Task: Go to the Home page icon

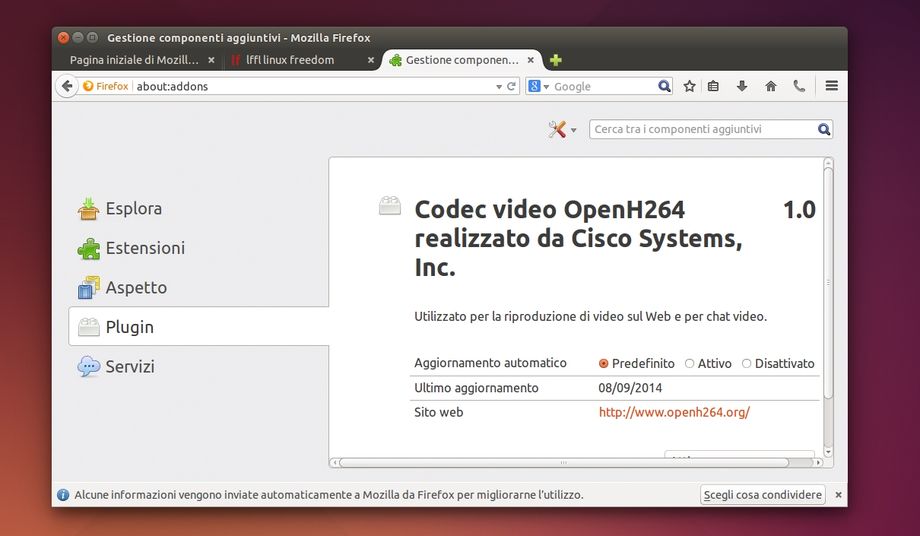Action: pyautogui.click(x=771, y=86)
